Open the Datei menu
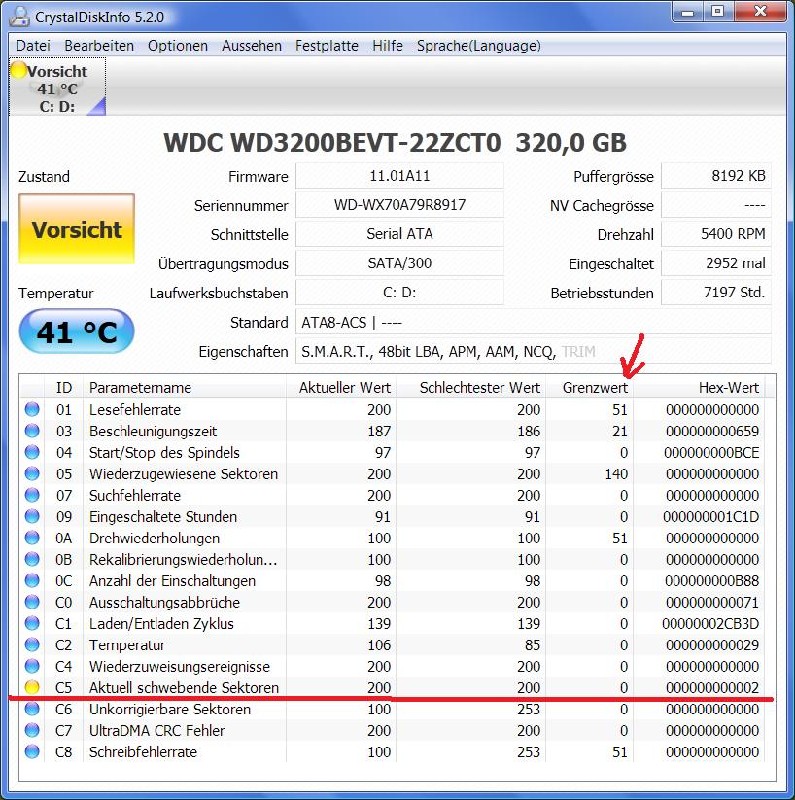The width and height of the screenshot is (795, 800). click(x=33, y=46)
